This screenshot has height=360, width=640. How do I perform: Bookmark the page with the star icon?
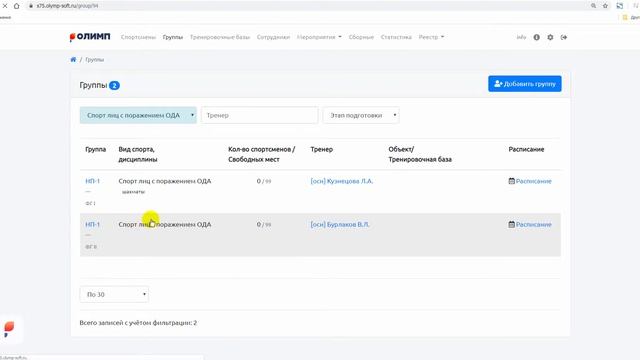click(x=605, y=6)
